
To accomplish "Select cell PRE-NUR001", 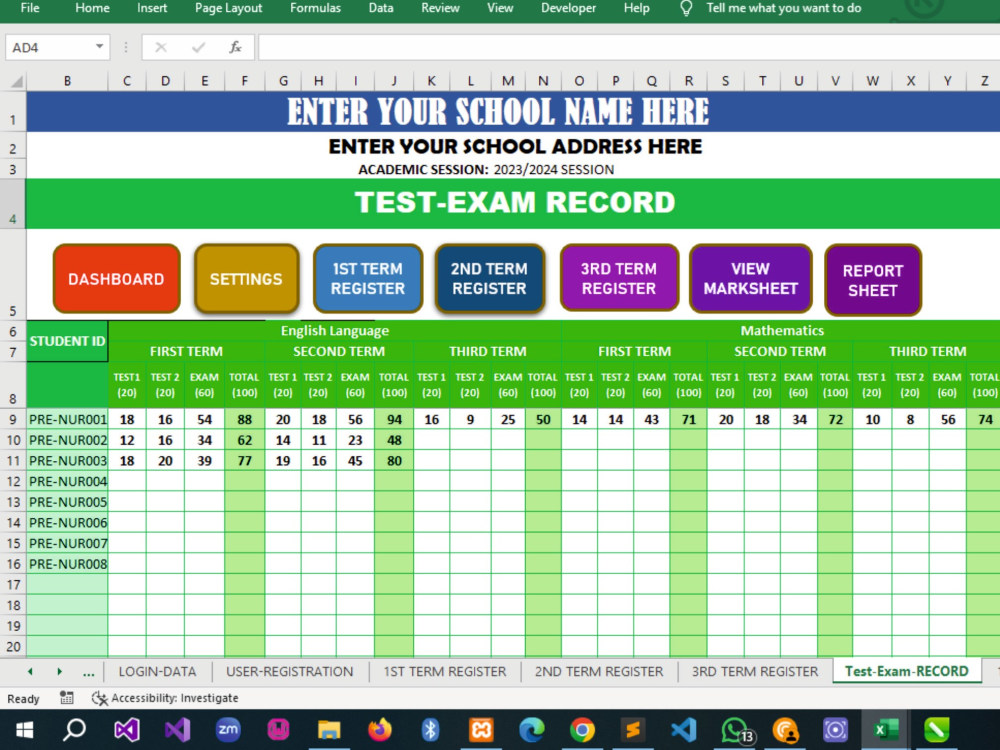I will click(x=68, y=420).
